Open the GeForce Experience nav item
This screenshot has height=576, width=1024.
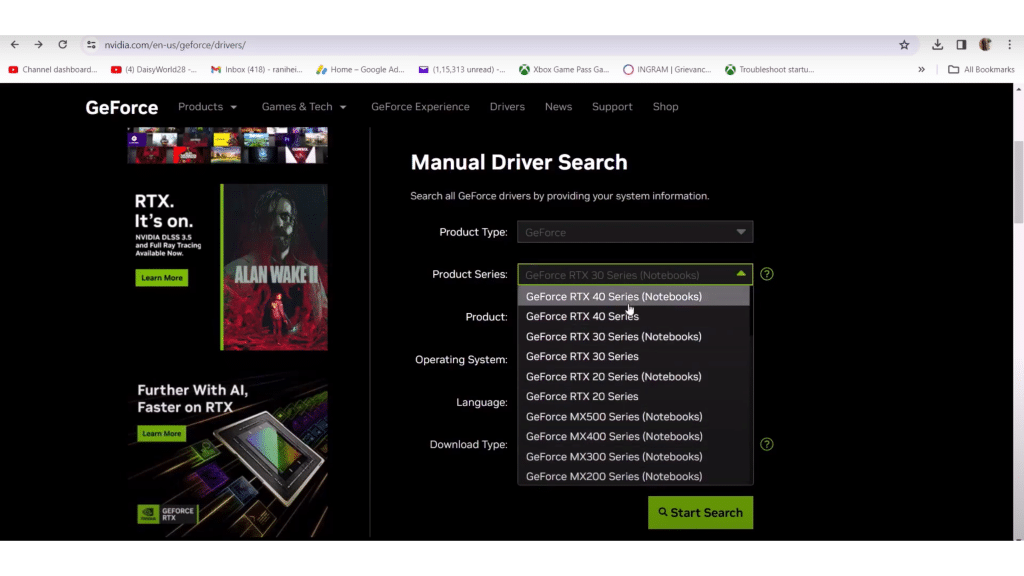tap(420, 106)
